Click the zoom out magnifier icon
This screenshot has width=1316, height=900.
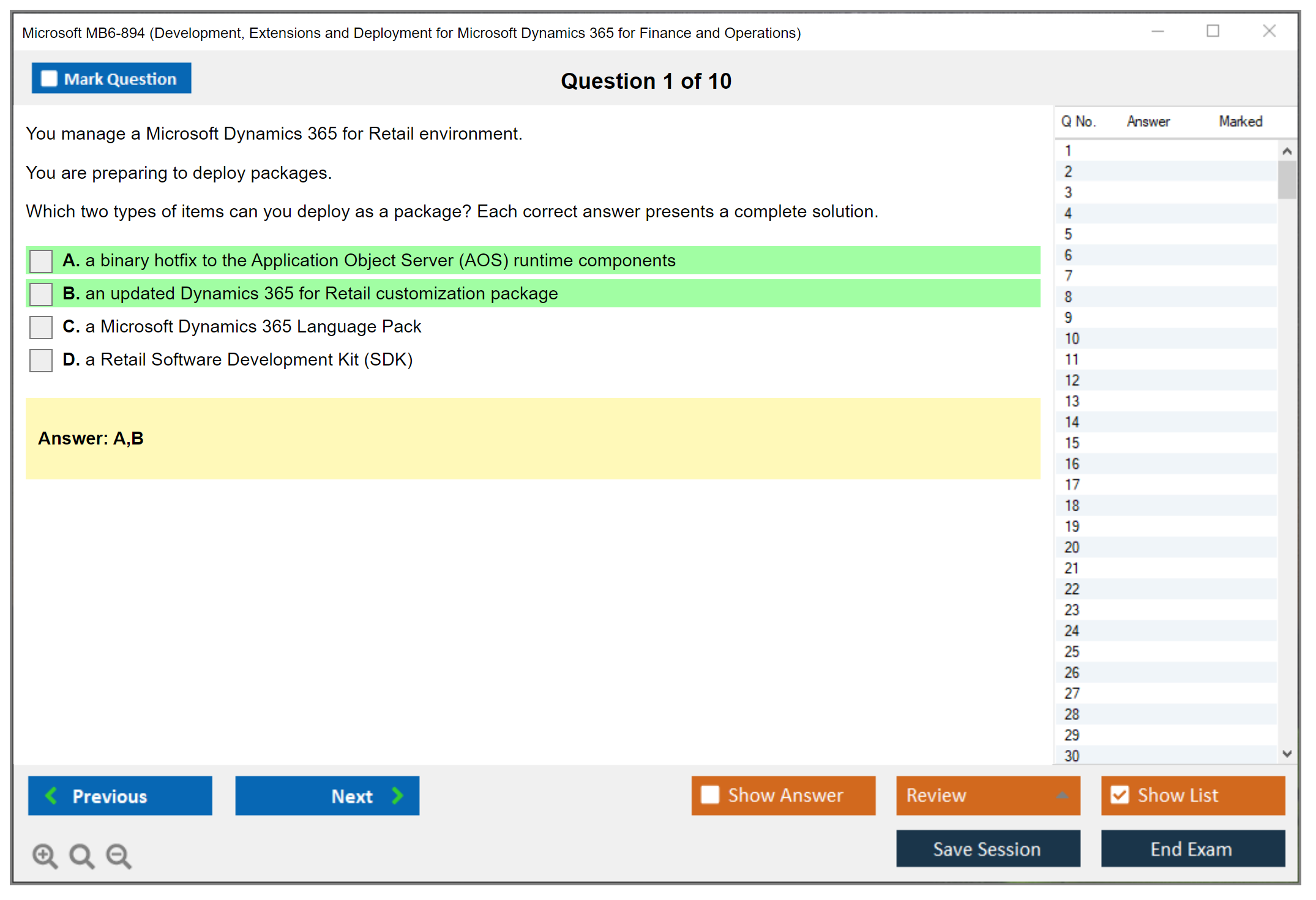pyautogui.click(x=118, y=855)
